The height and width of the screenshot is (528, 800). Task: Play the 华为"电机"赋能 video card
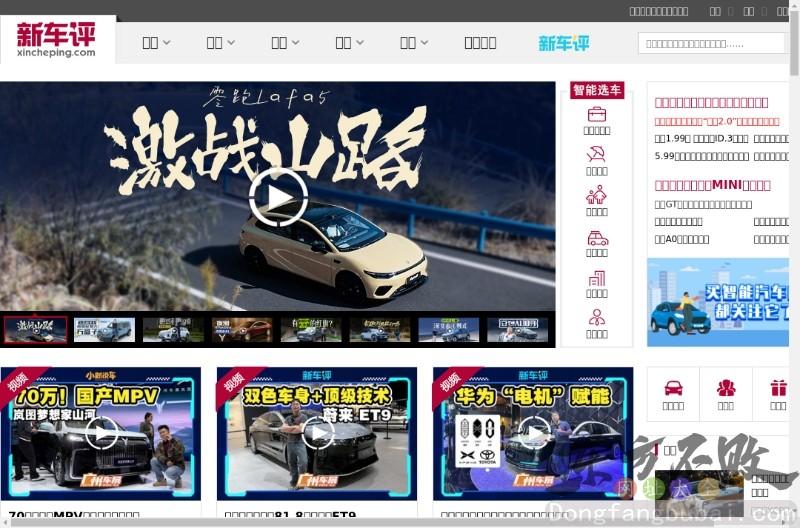[533, 433]
